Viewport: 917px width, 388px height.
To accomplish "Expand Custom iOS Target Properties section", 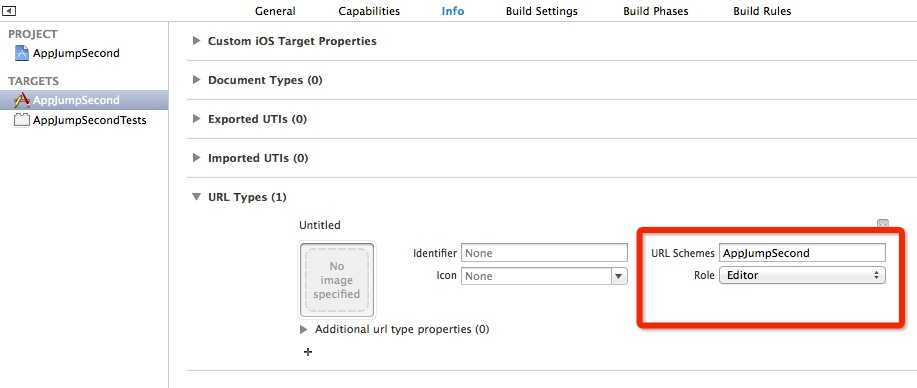I will coord(196,42).
